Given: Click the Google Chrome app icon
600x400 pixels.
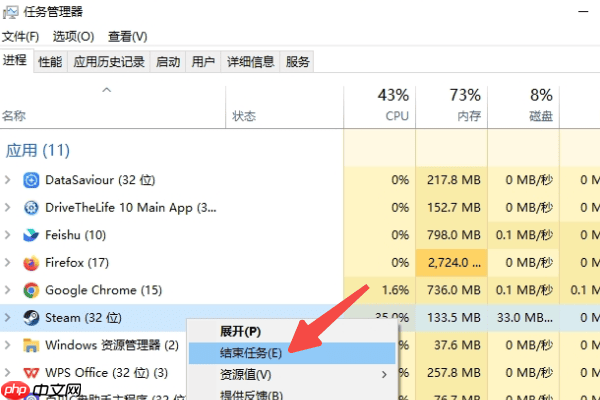Looking at the screenshot, I should pos(31,290).
